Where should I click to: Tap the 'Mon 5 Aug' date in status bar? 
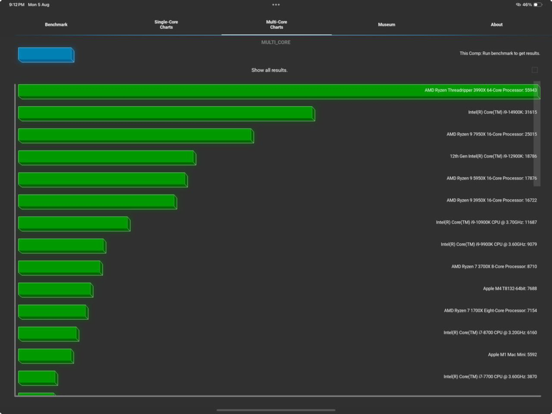(39, 5)
